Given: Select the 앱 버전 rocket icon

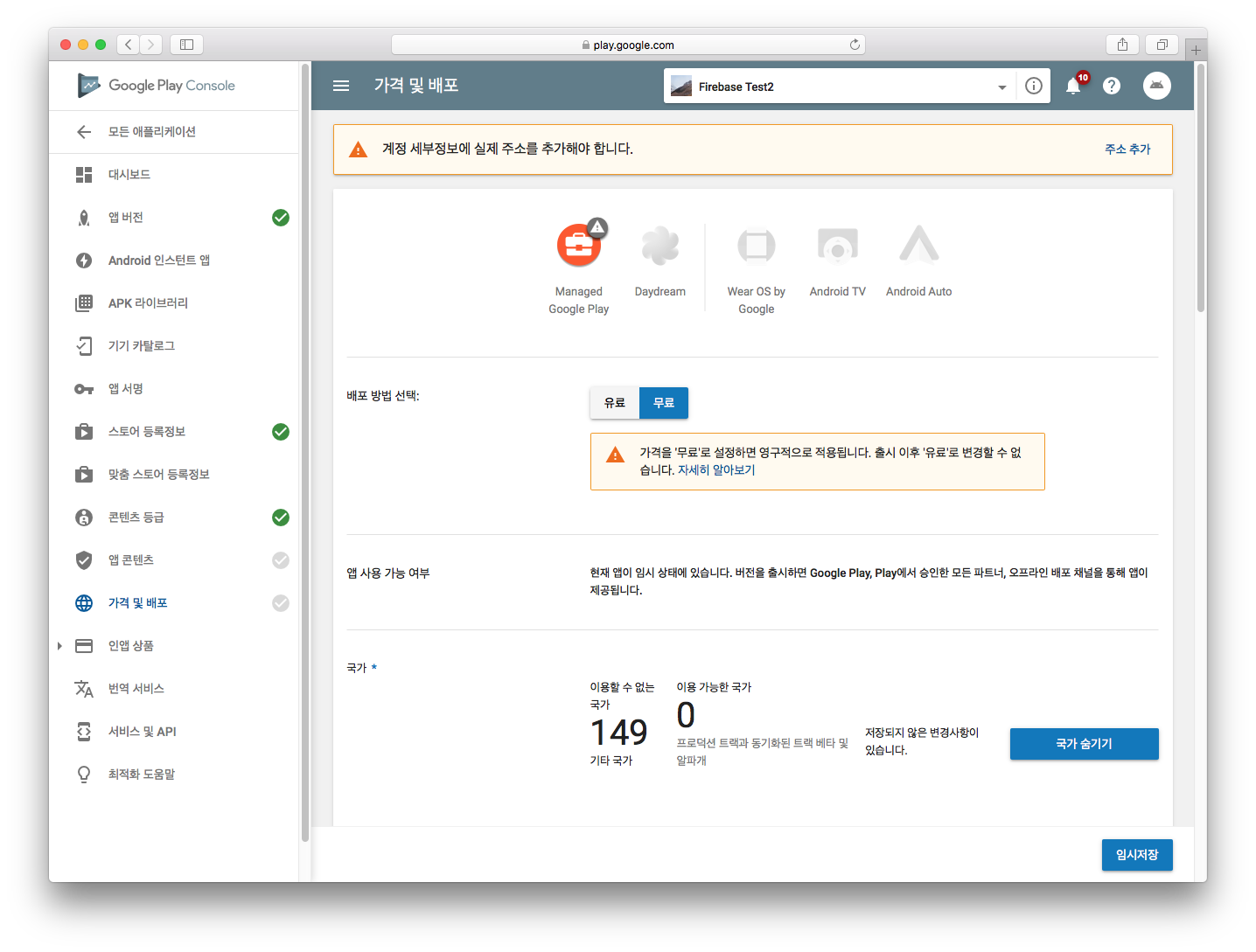Looking at the screenshot, I should coord(84,218).
